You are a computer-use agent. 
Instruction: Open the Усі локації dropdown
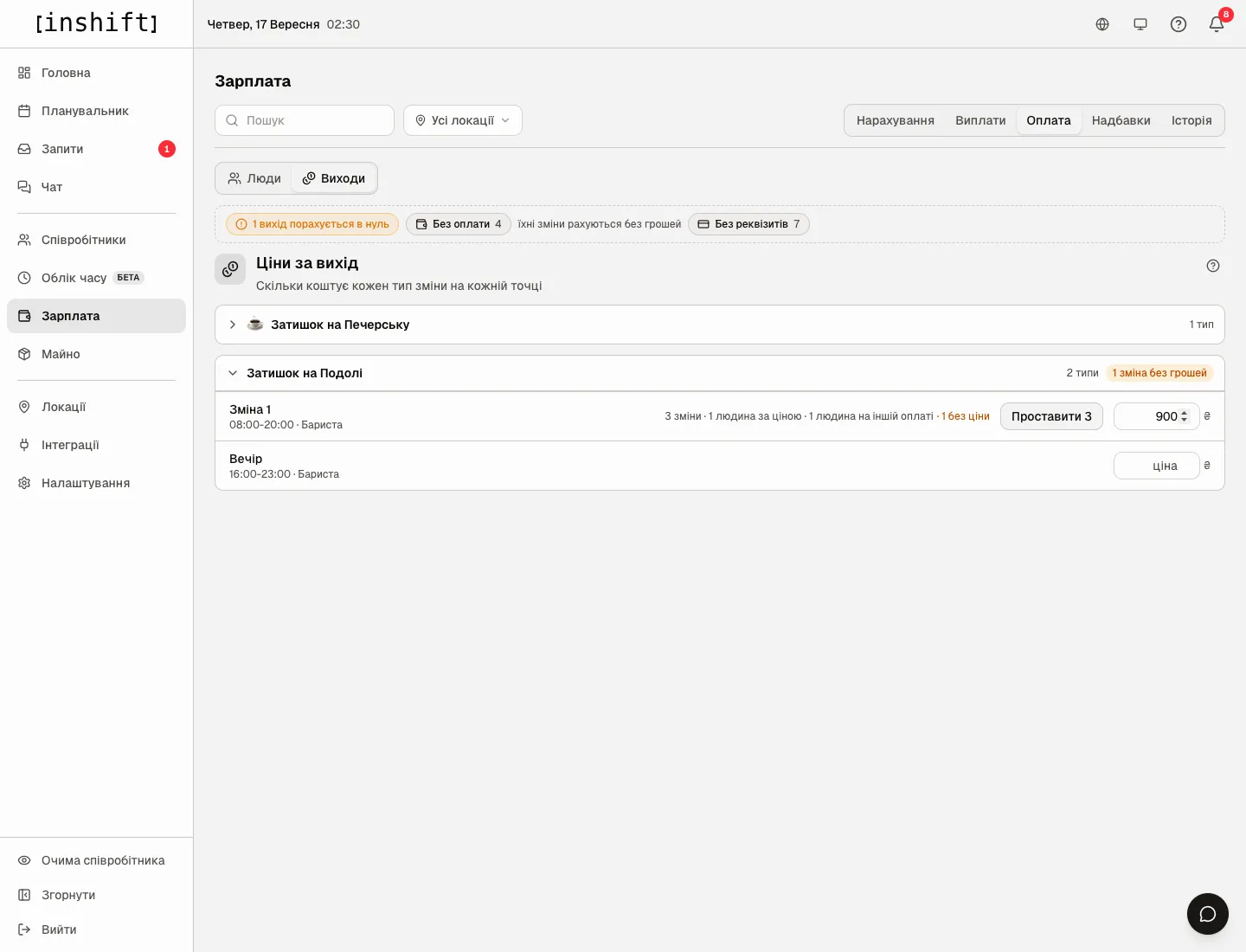(463, 120)
